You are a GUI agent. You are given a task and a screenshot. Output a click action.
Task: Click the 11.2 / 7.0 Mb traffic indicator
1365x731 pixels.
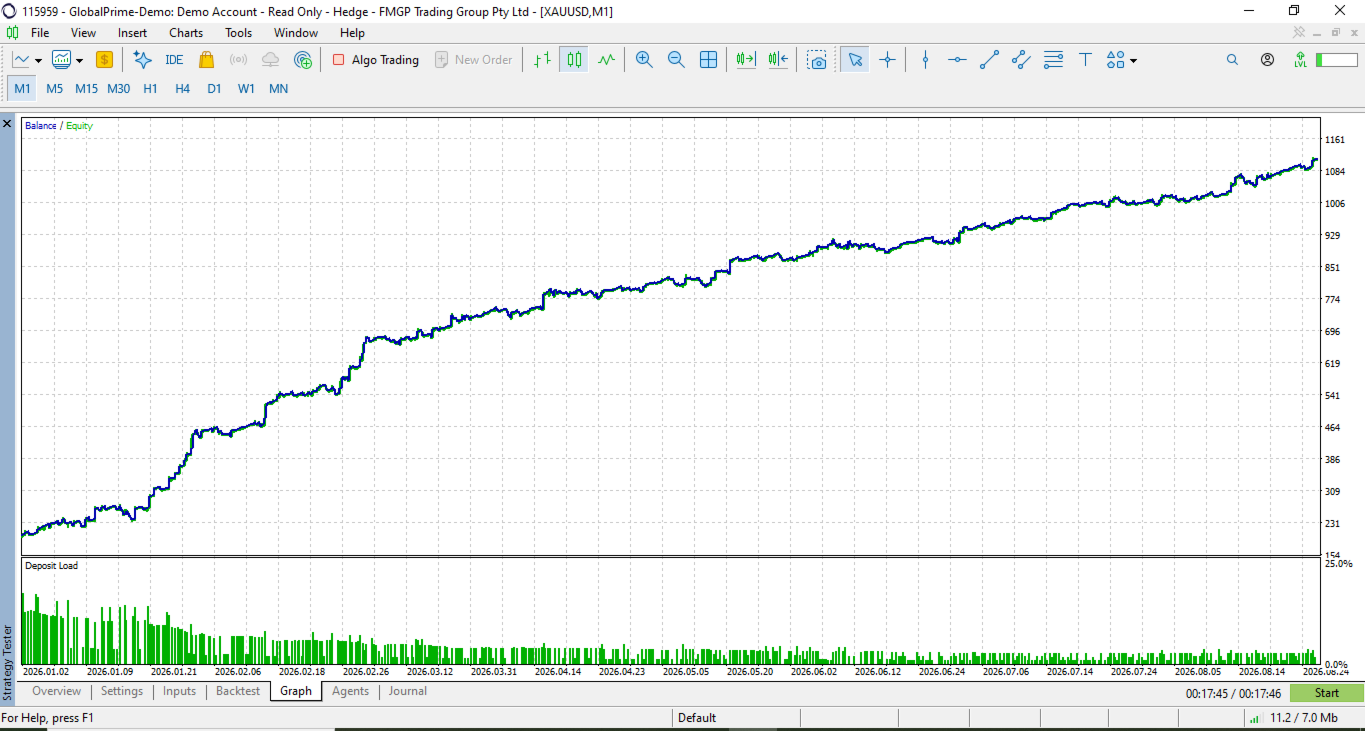(x=1304, y=718)
